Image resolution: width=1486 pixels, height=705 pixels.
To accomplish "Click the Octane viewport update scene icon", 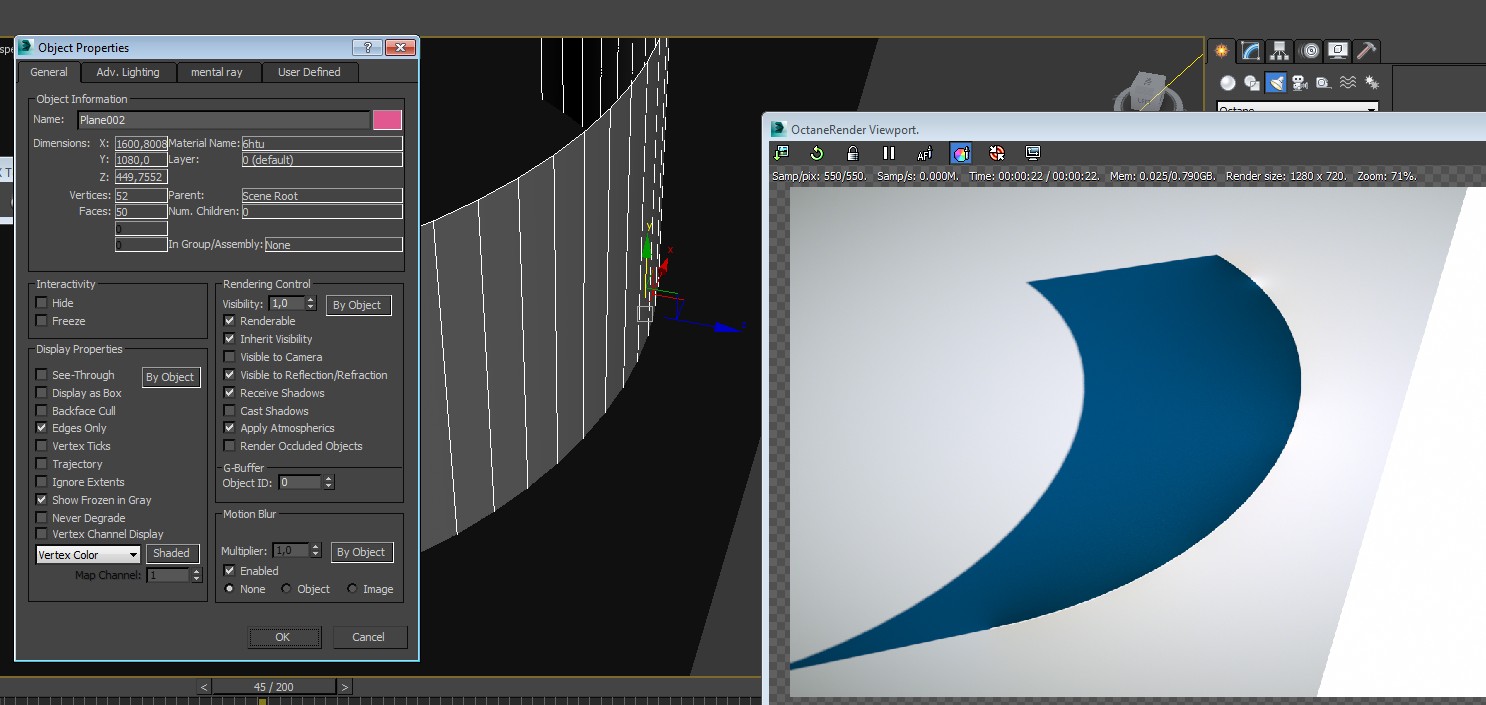I will [782, 153].
